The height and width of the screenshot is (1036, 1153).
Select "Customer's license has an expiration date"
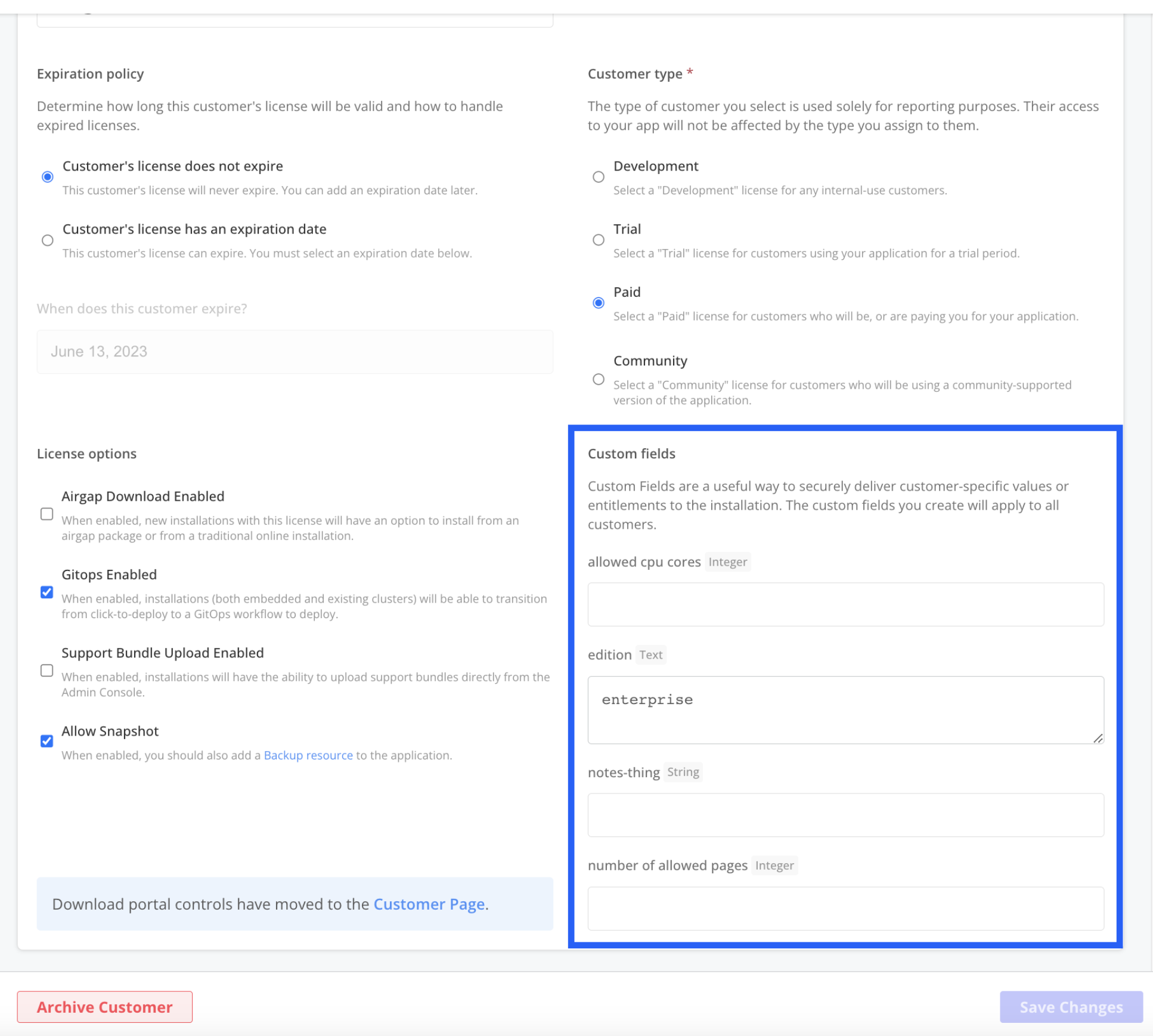(47, 240)
